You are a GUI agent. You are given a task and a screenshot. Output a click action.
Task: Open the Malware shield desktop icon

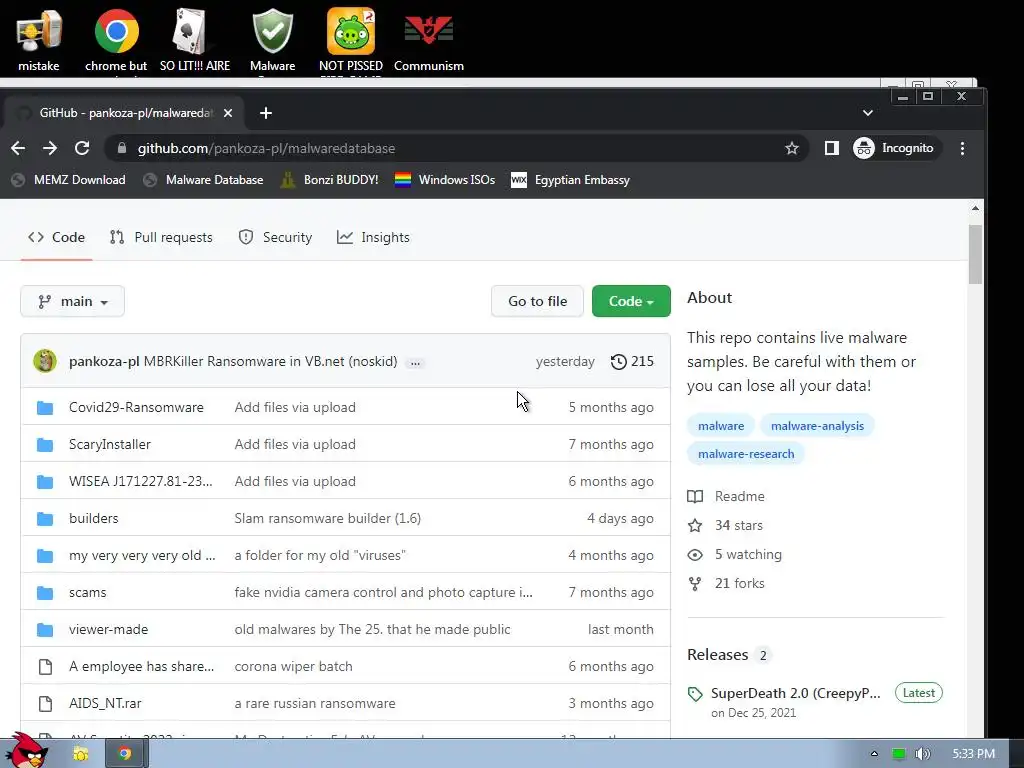coord(272,39)
